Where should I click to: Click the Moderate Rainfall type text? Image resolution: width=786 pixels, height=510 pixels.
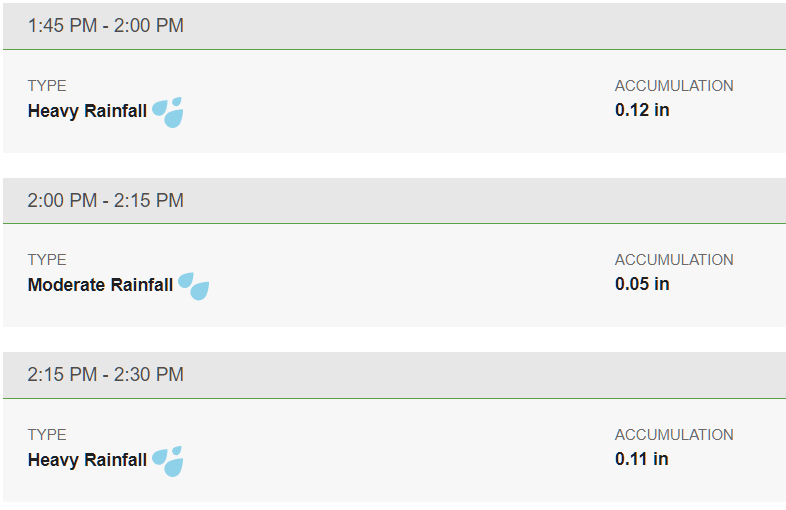(100, 285)
